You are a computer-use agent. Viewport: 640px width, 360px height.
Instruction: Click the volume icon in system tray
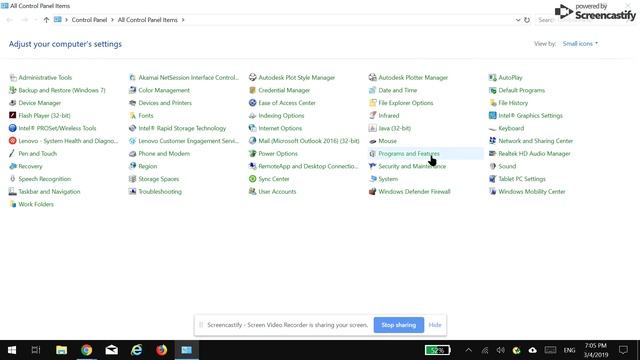tap(500, 350)
